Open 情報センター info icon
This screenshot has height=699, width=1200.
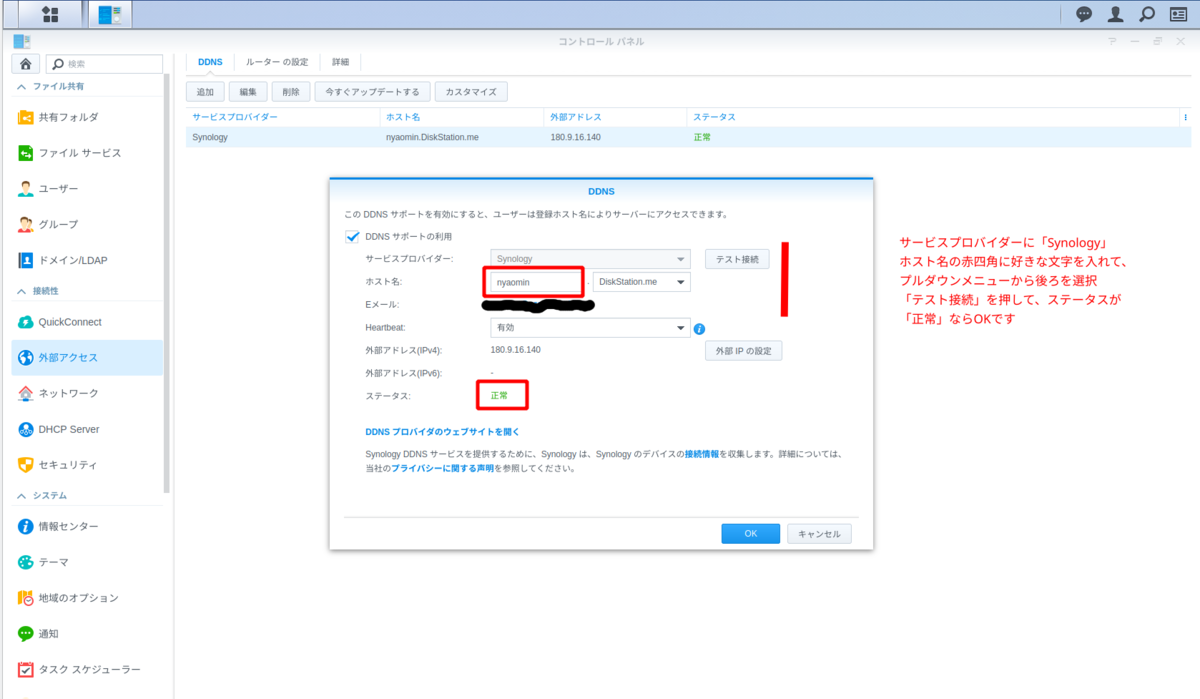26,526
